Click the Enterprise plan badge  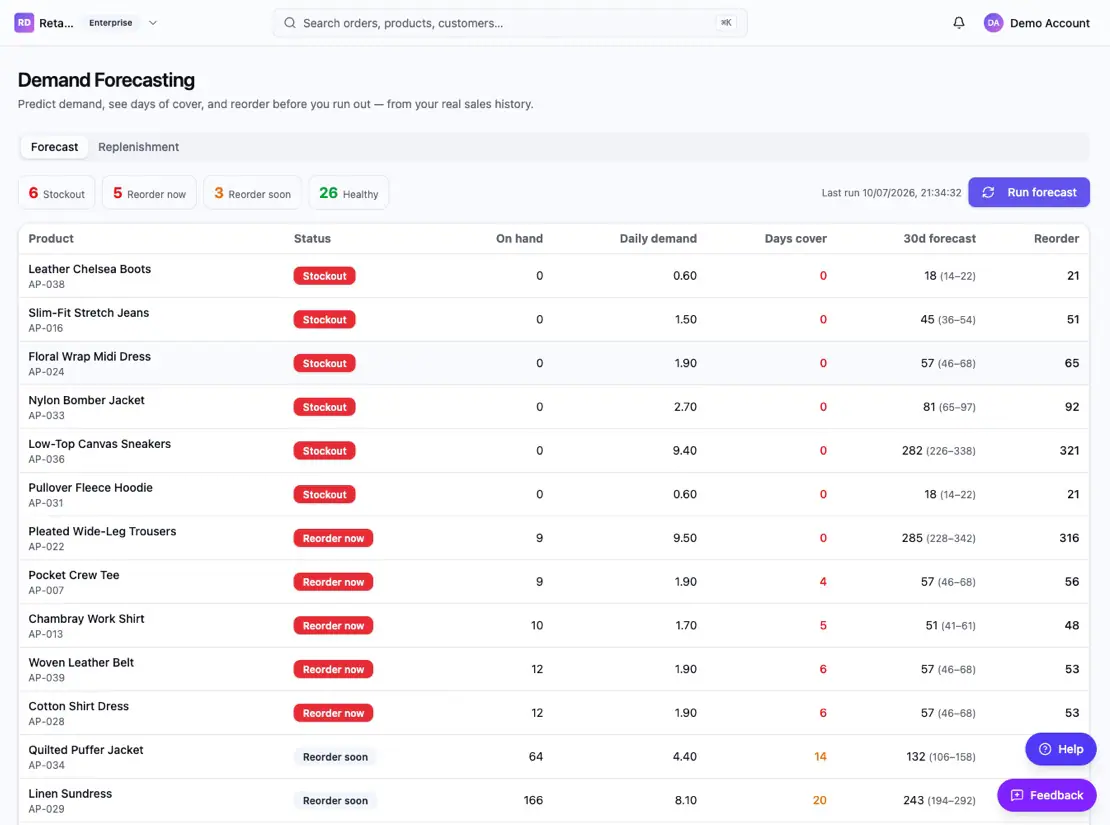(x=110, y=23)
